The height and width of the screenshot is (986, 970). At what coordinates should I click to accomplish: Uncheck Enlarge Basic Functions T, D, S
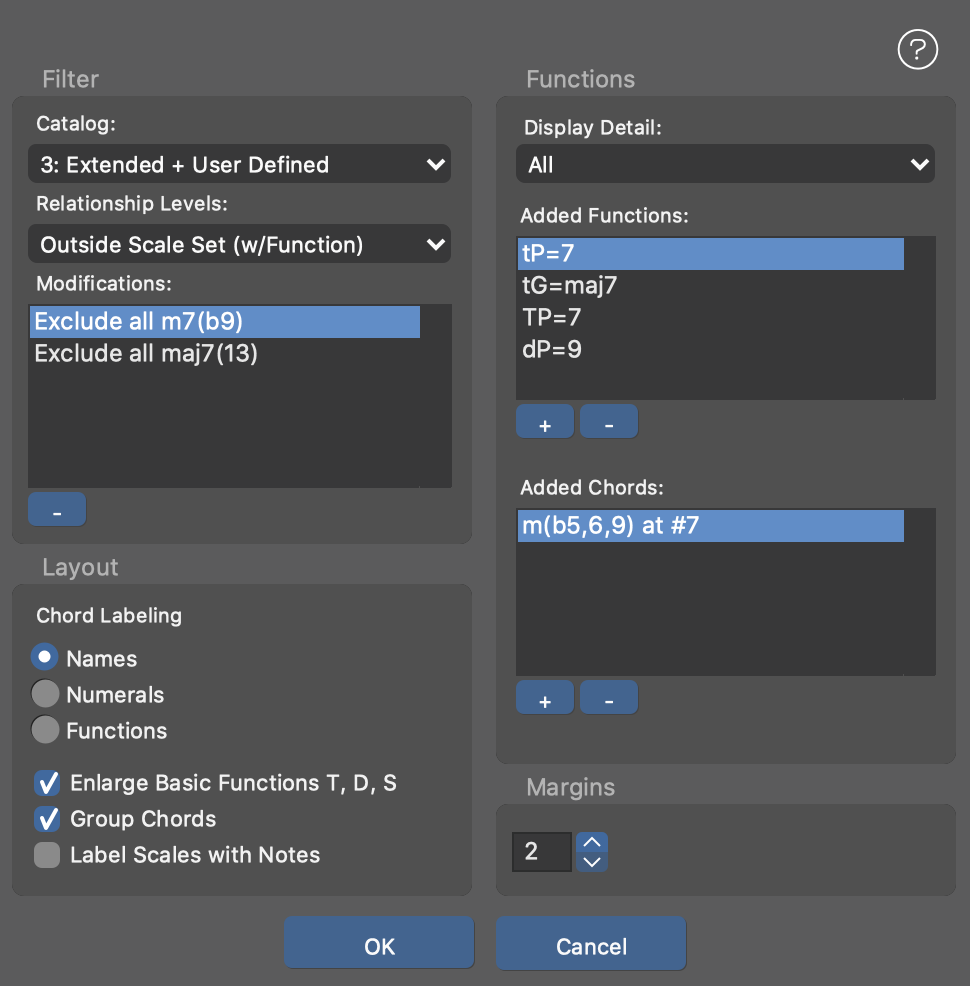point(47,783)
